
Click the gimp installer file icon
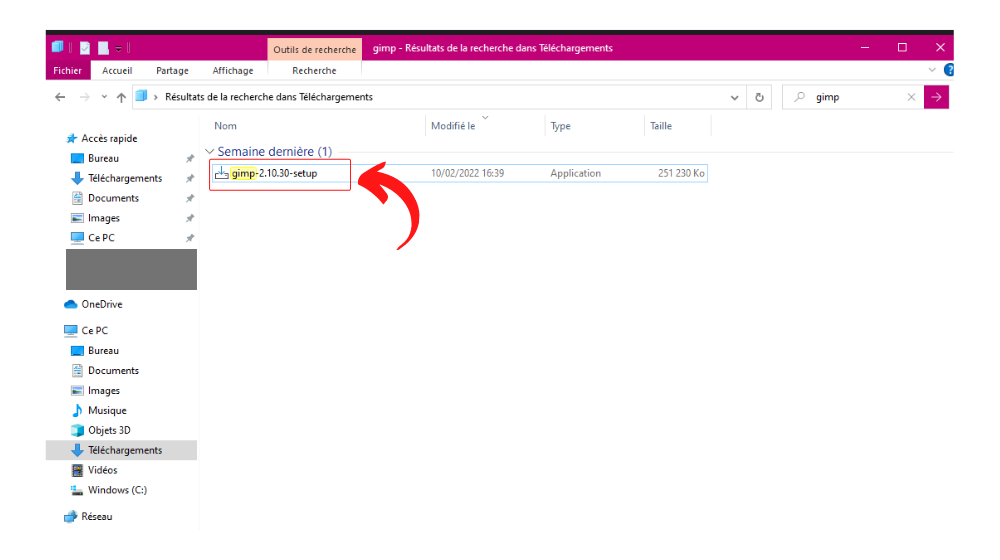pyautogui.click(x=221, y=173)
